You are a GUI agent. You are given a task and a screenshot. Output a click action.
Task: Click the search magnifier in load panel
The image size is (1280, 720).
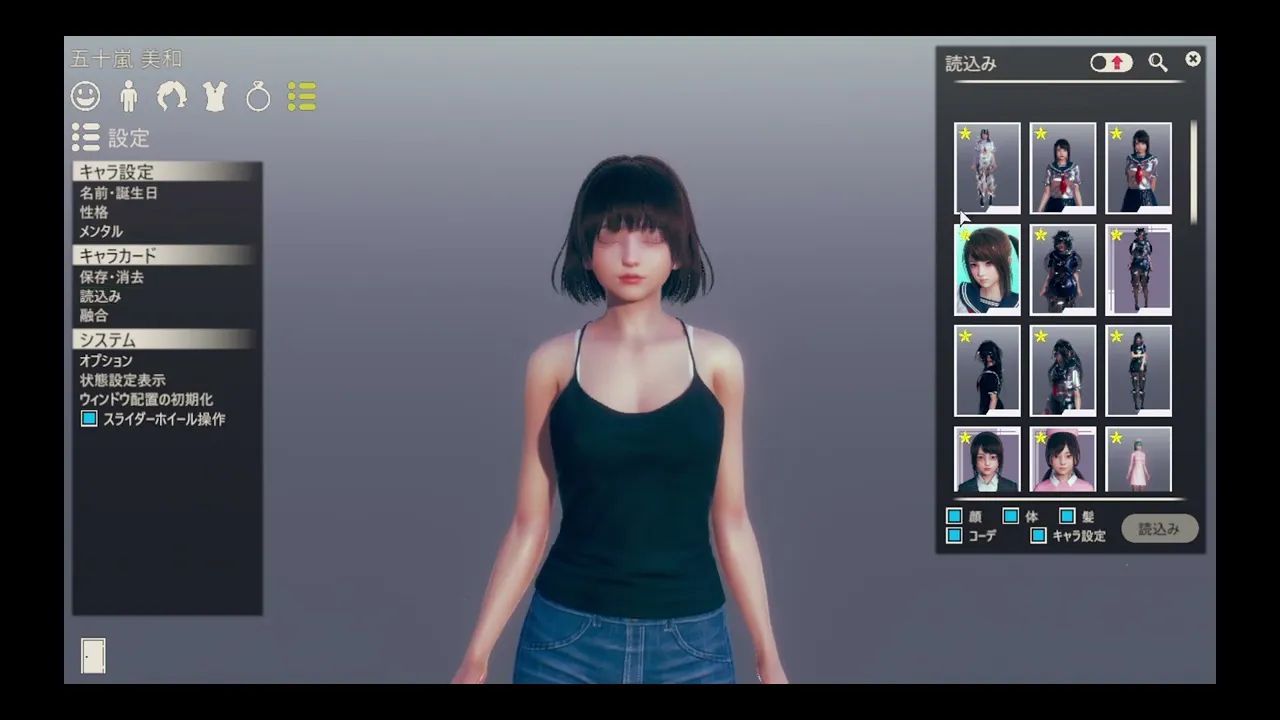click(1157, 63)
